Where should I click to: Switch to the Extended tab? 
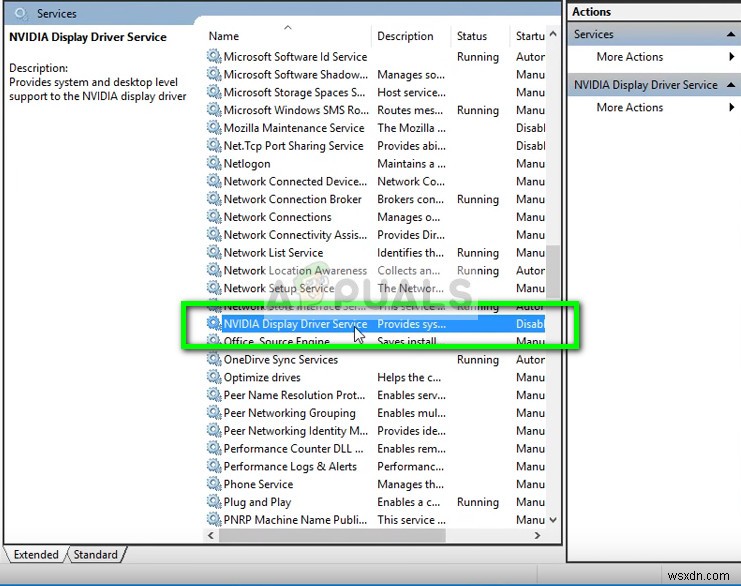[36, 554]
